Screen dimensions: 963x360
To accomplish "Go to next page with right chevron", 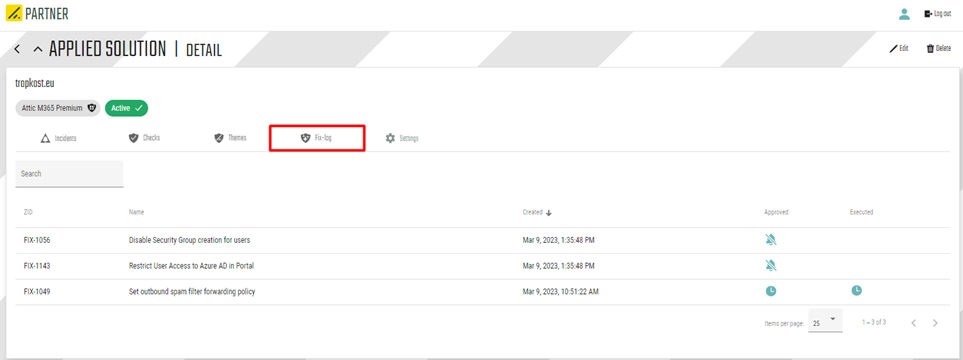I will pyautogui.click(x=935, y=323).
